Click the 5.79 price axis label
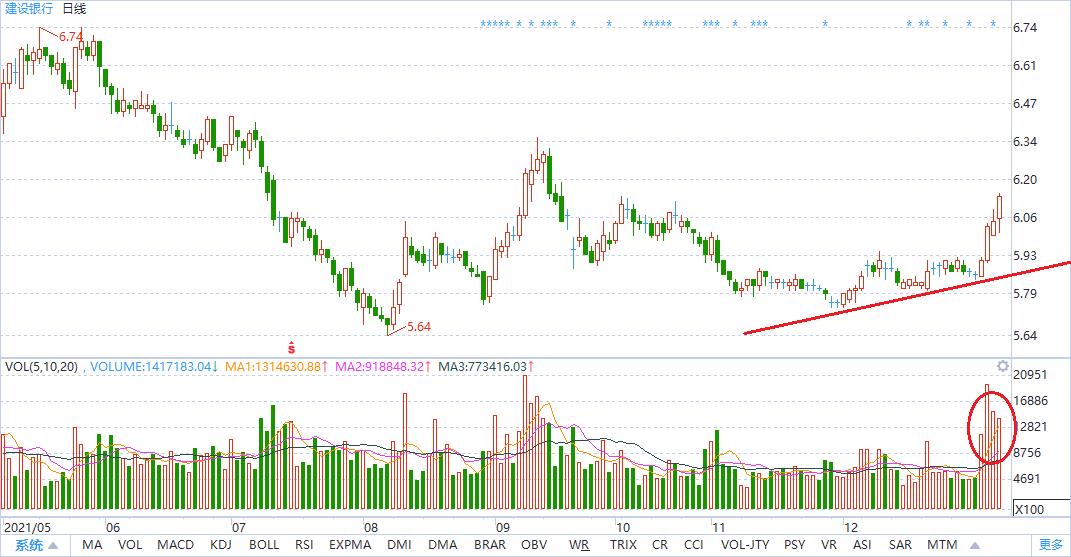The height and width of the screenshot is (557, 1071). point(1025,294)
